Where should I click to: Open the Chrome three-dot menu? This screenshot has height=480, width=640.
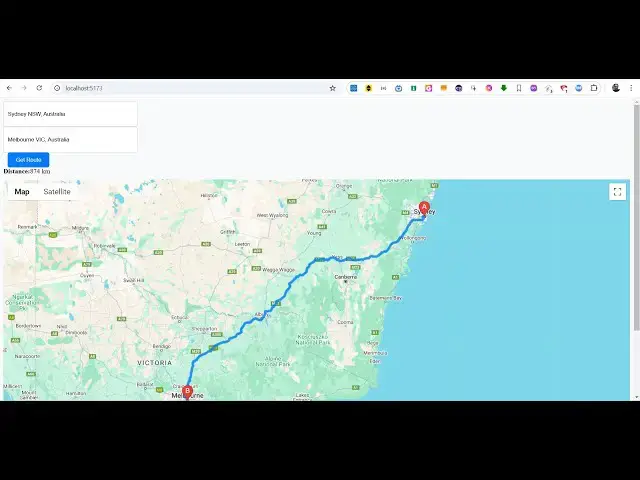pyautogui.click(x=631, y=88)
